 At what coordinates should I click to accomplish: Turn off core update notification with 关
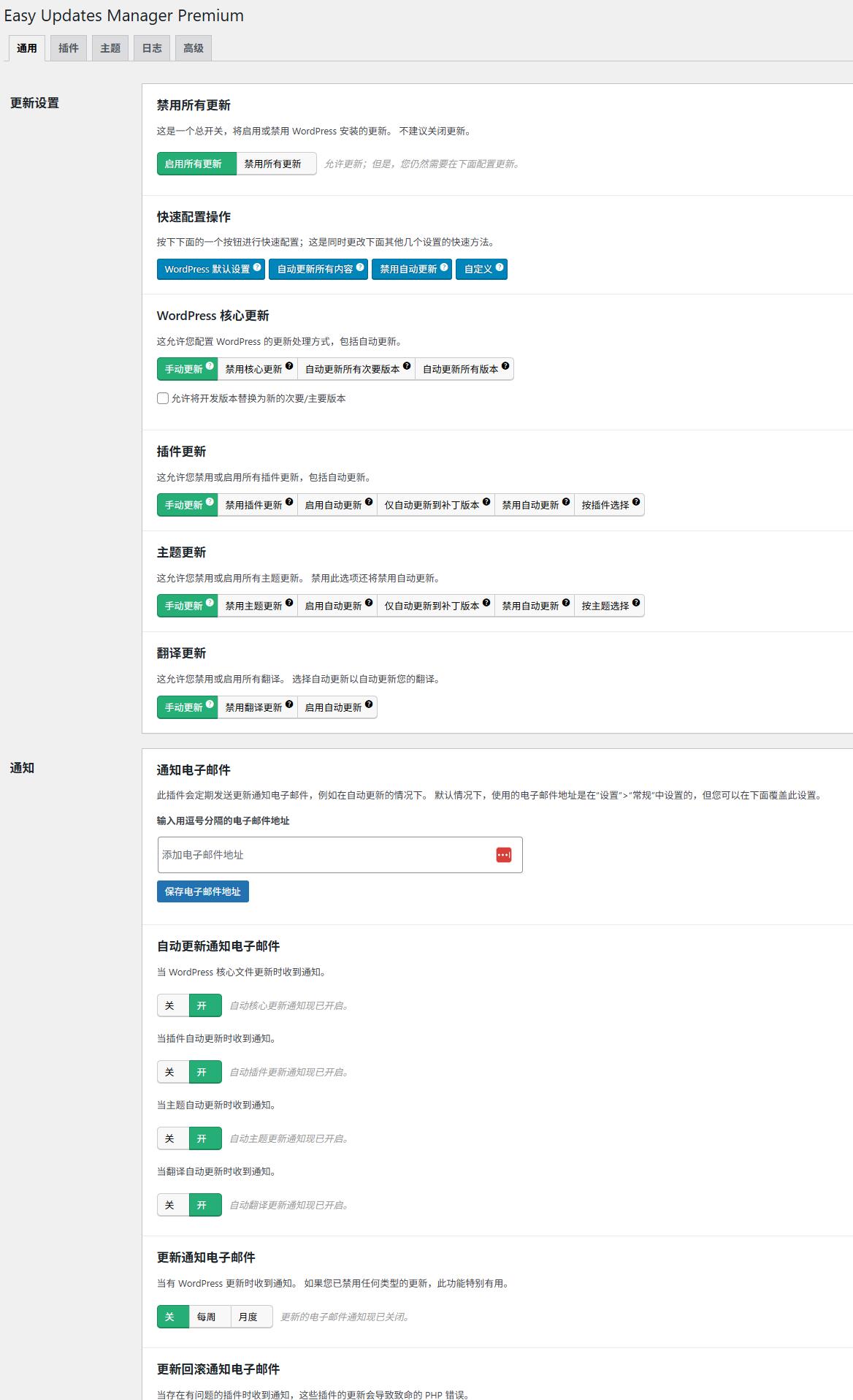coord(173,1005)
